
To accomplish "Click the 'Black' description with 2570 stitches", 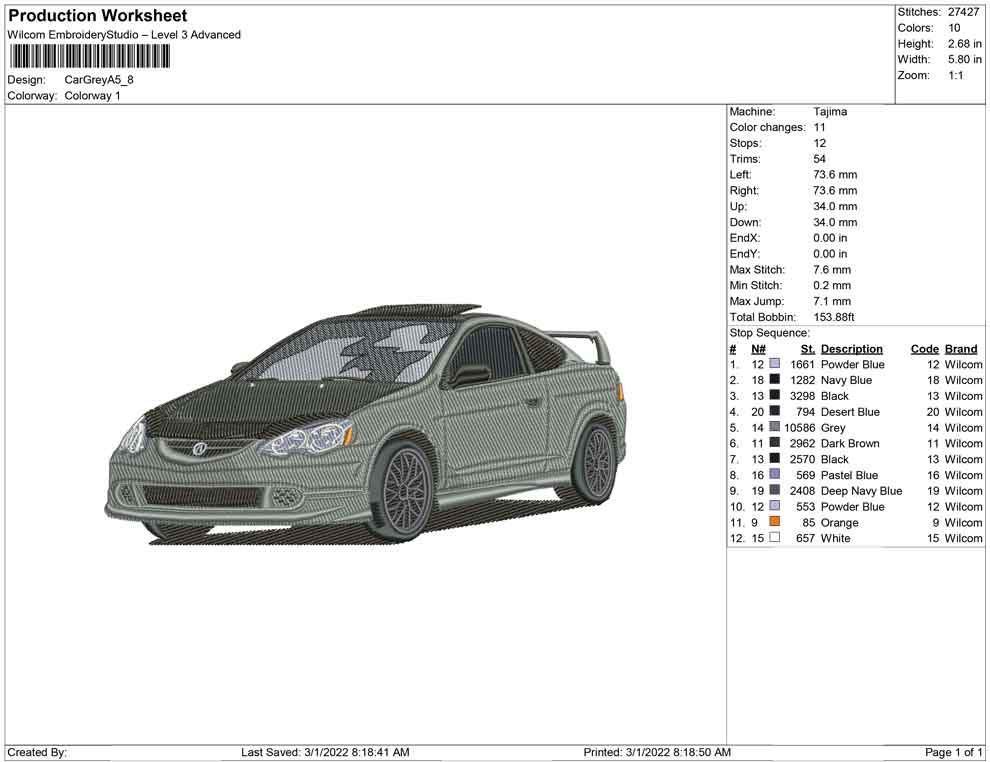I will (x=835, y=459).
